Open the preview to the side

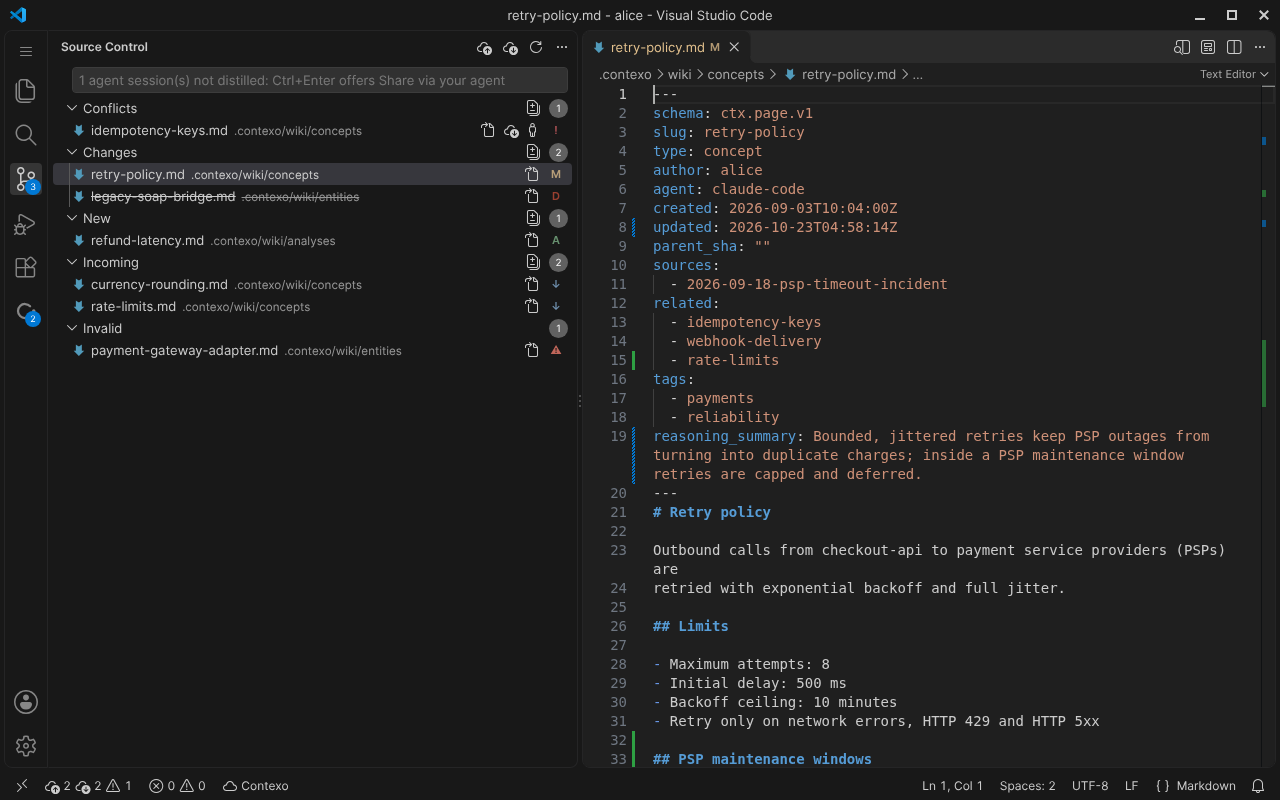coord(1182,47)
